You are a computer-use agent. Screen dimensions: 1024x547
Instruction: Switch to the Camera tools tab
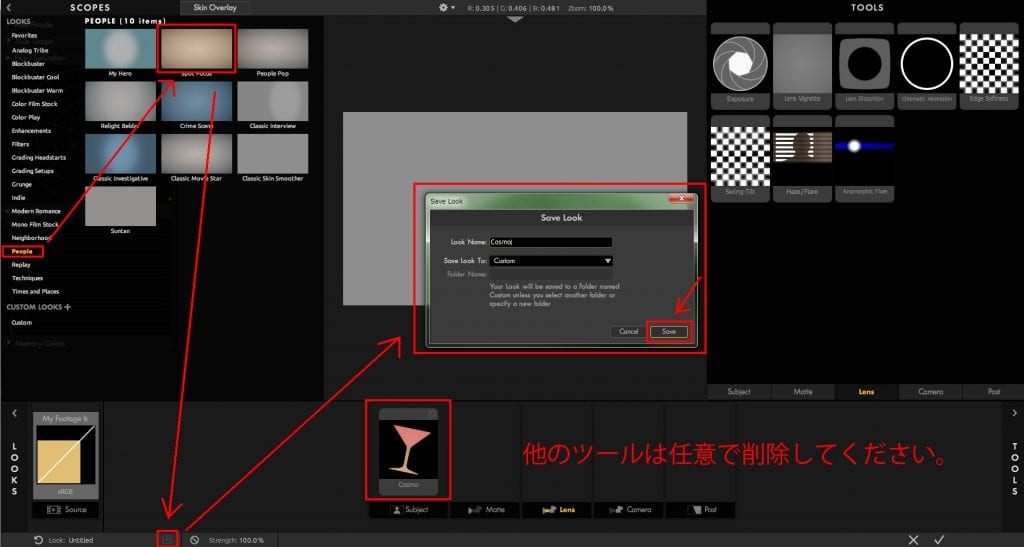930,392
